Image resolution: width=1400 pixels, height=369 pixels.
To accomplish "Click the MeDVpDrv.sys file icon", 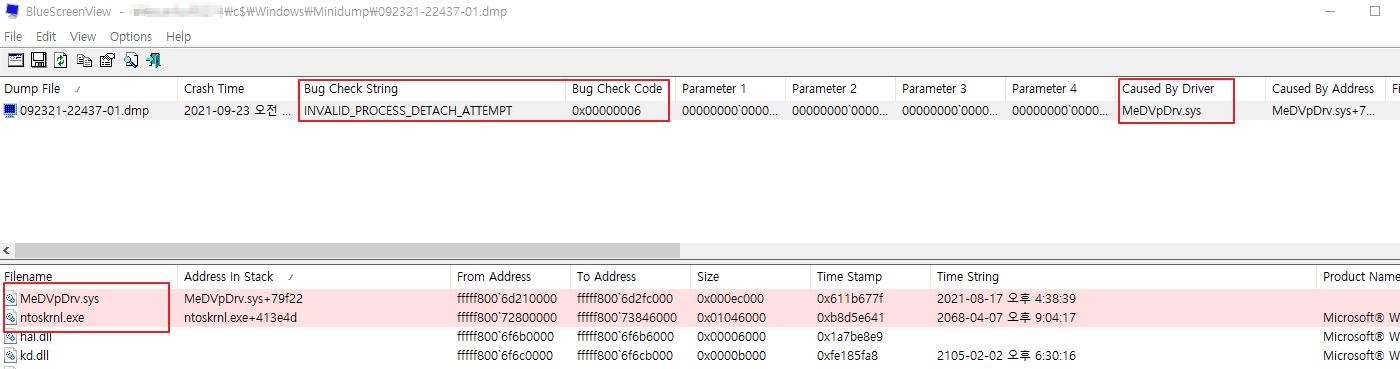I will [x=11, y=299].
